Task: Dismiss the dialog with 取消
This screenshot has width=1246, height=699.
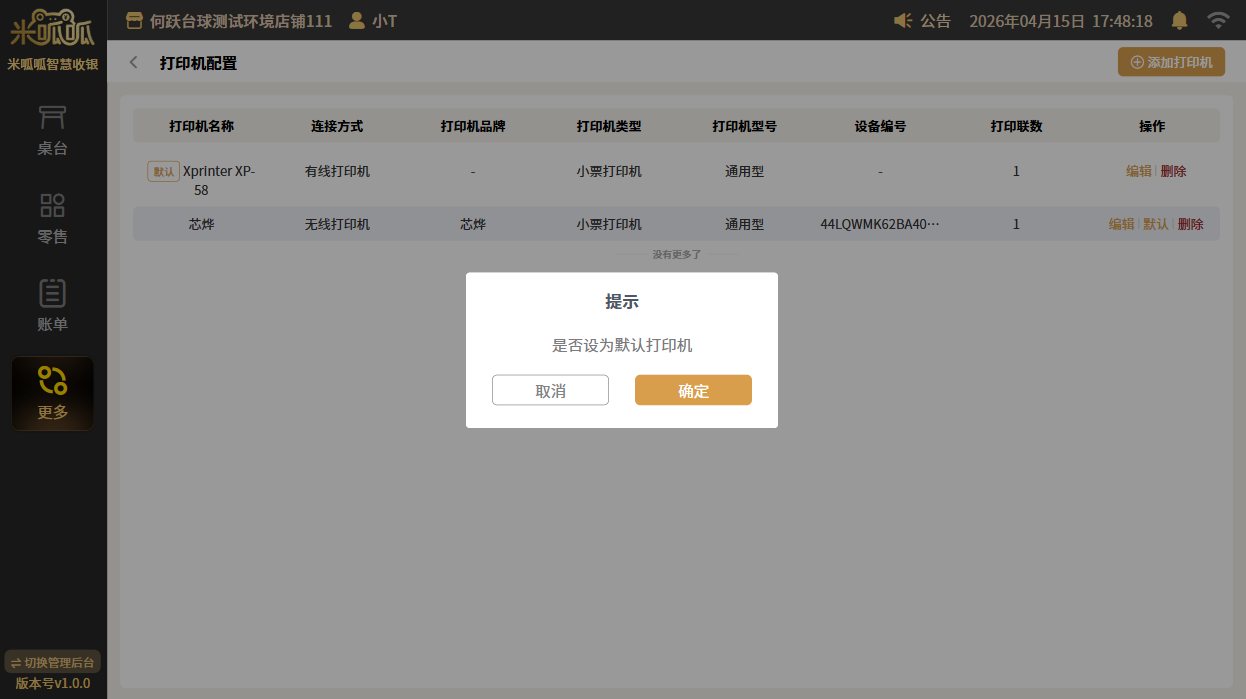Action: point(550,390)
